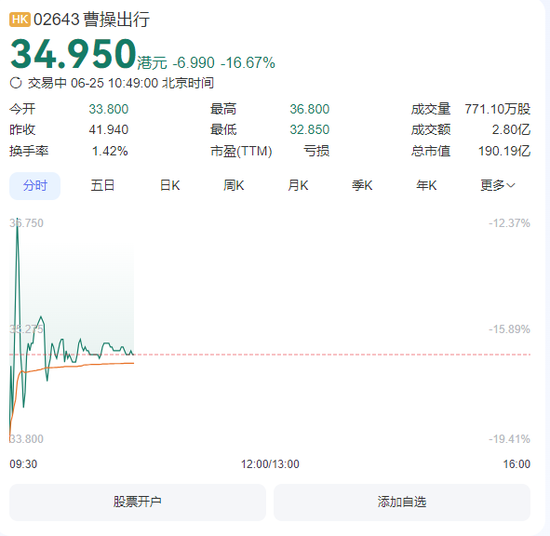Click the 16:00 time axis label
This screenshot has height=536, width=550.
point(517,464)
